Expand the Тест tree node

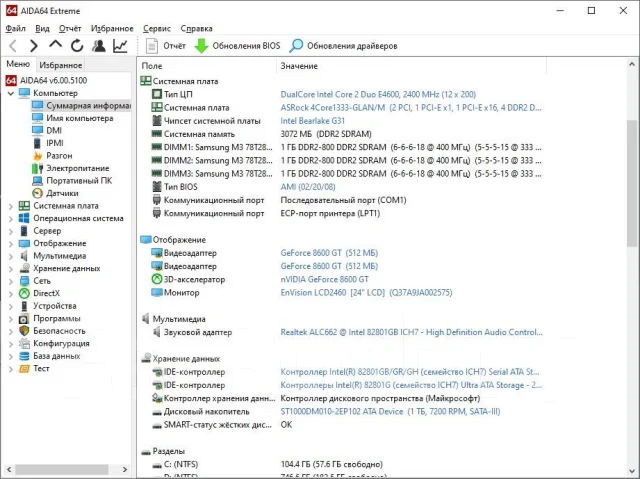click(11, 369)
